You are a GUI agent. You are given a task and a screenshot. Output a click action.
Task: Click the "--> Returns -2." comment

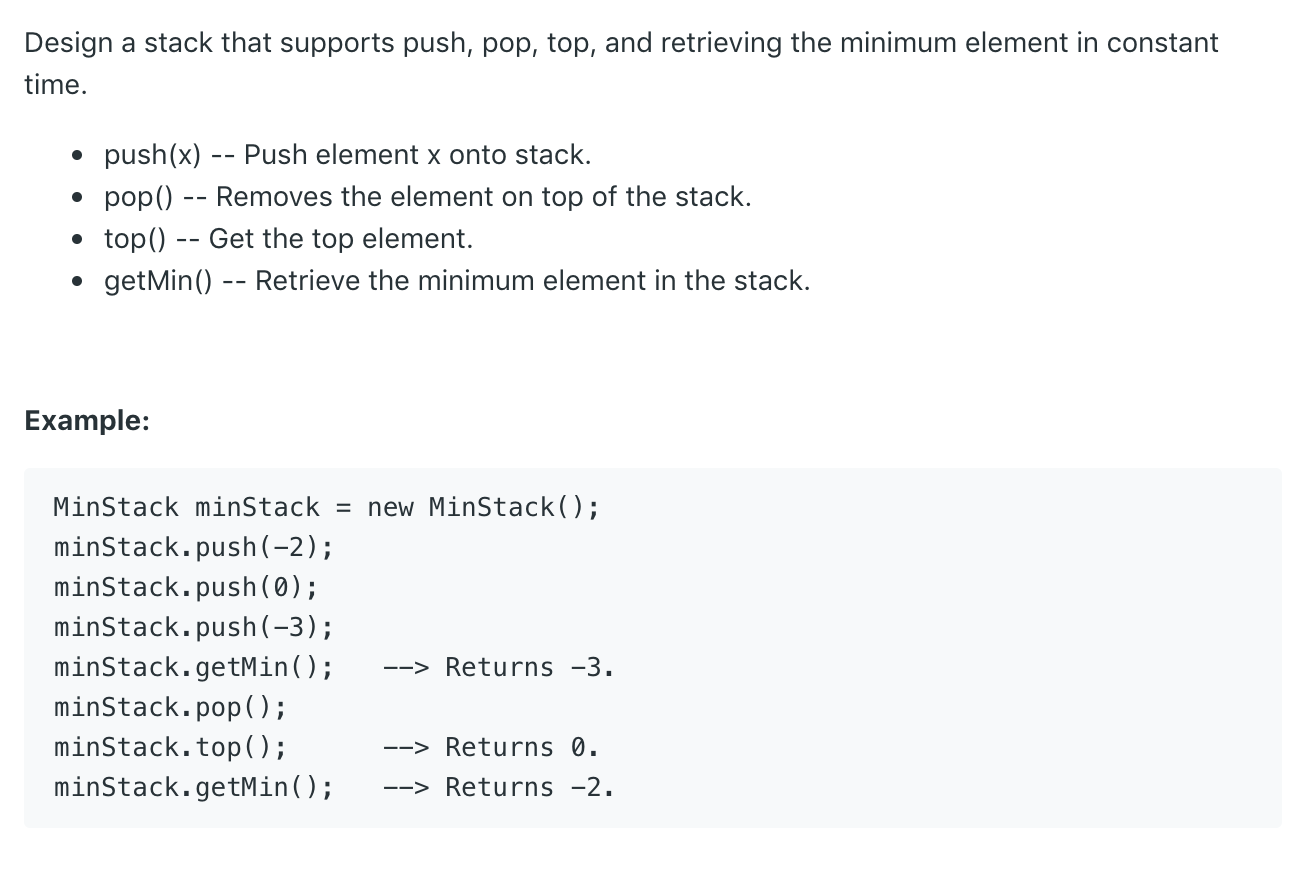coord(499,787)
